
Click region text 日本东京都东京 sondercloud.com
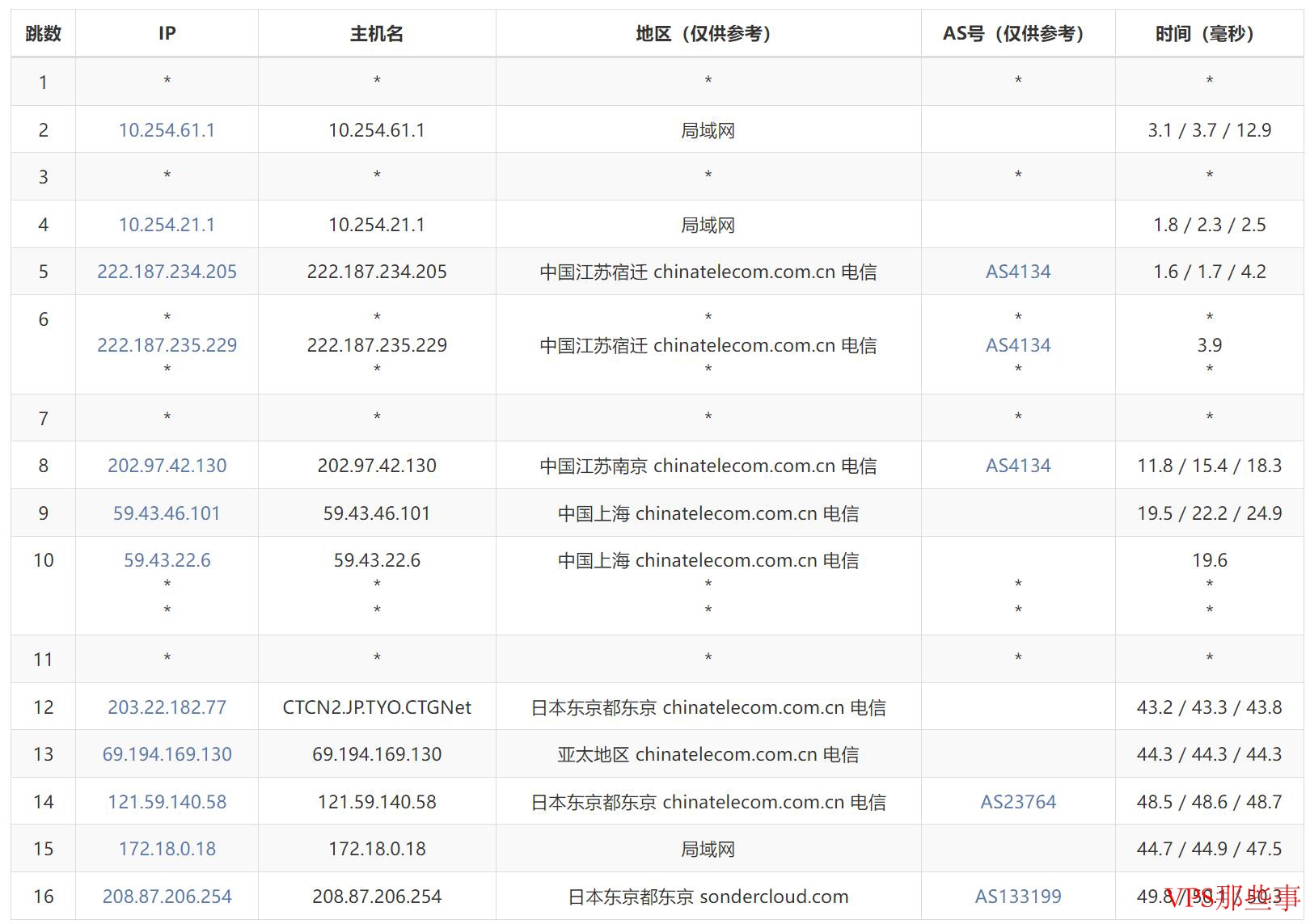[708, 897]
